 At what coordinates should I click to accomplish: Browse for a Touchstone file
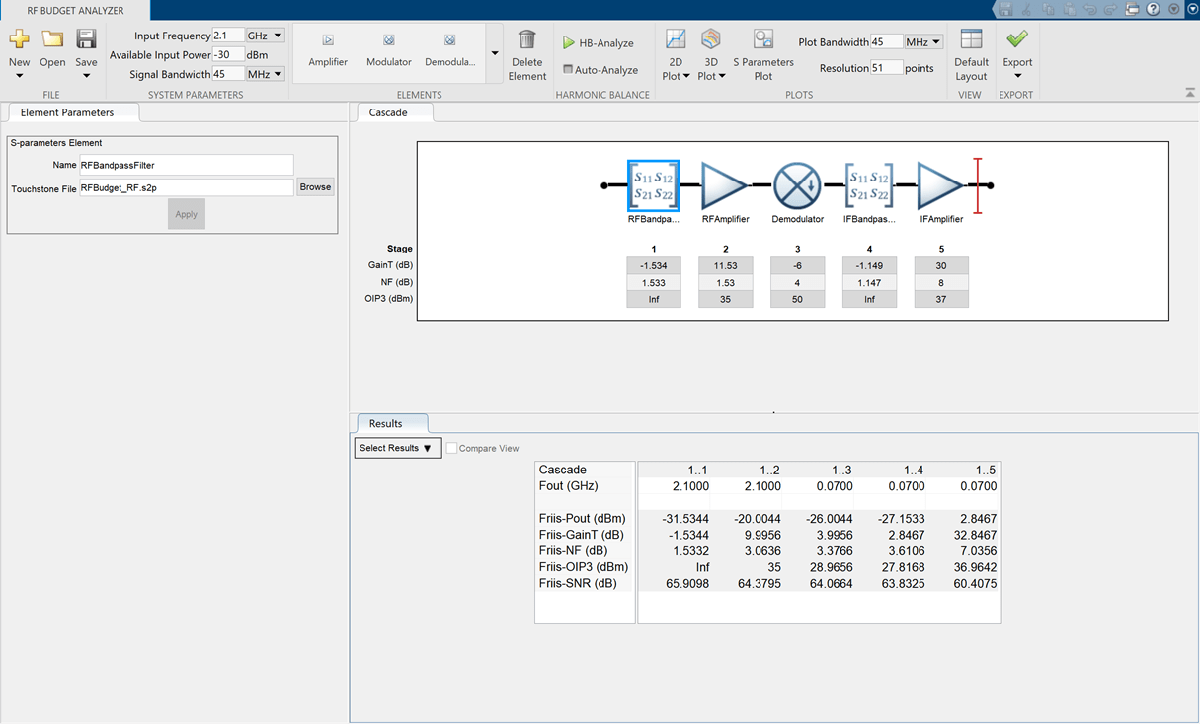[315, 187]
